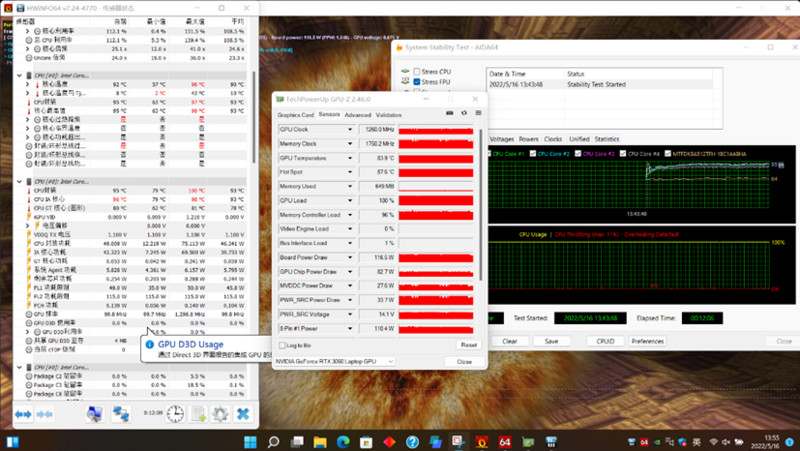800x451 pixels.
Task: Click AIDA64 Save button
Action: point(552,341)
